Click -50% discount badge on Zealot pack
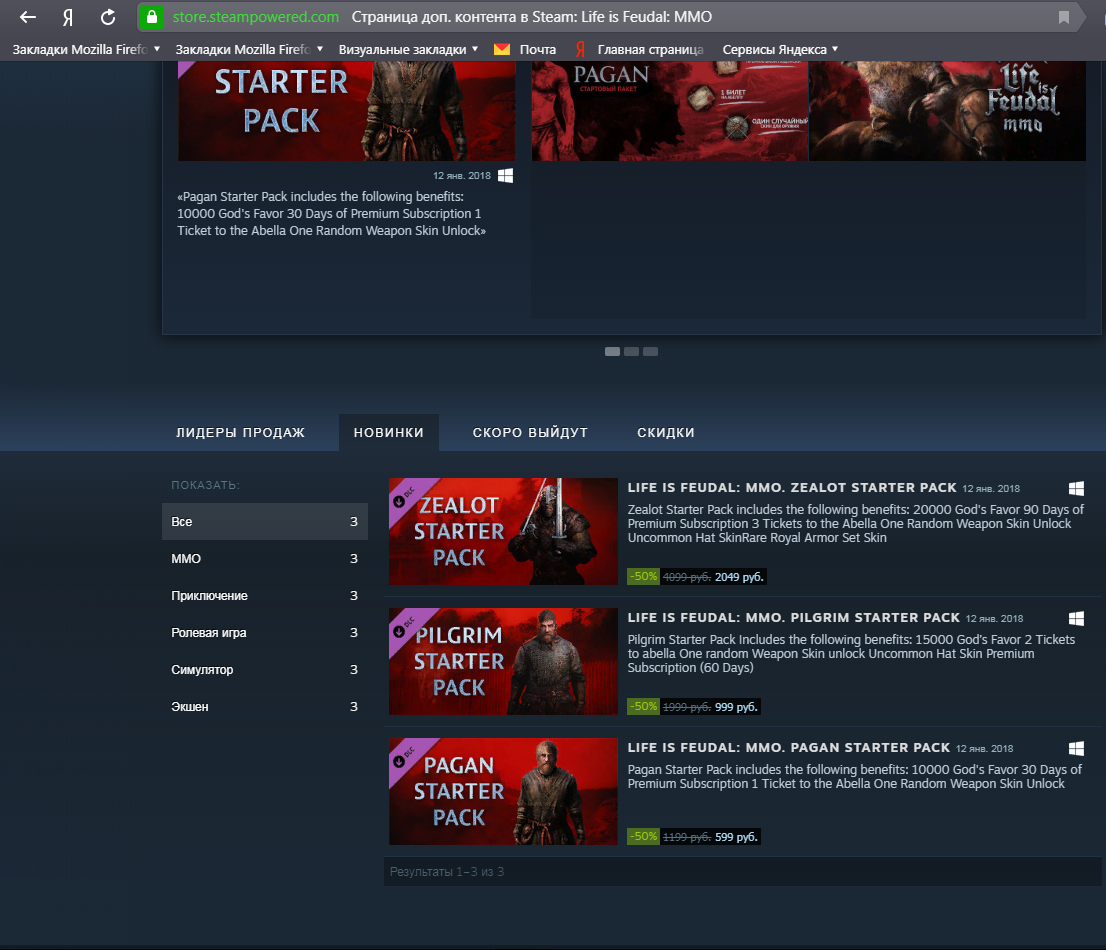The width and height of the screenshot is (1106, 950). [643, 576]
